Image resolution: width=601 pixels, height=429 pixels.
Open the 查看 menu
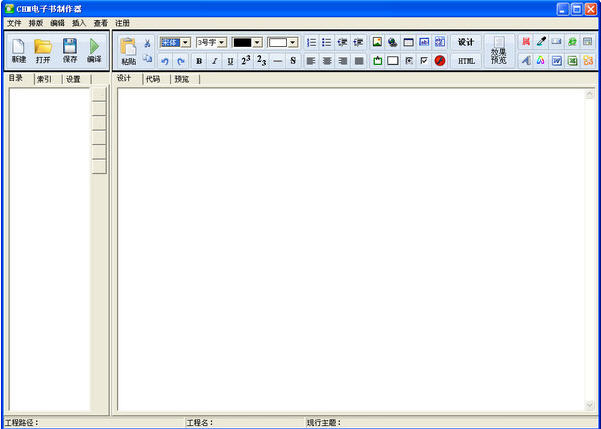coord(101,23)
